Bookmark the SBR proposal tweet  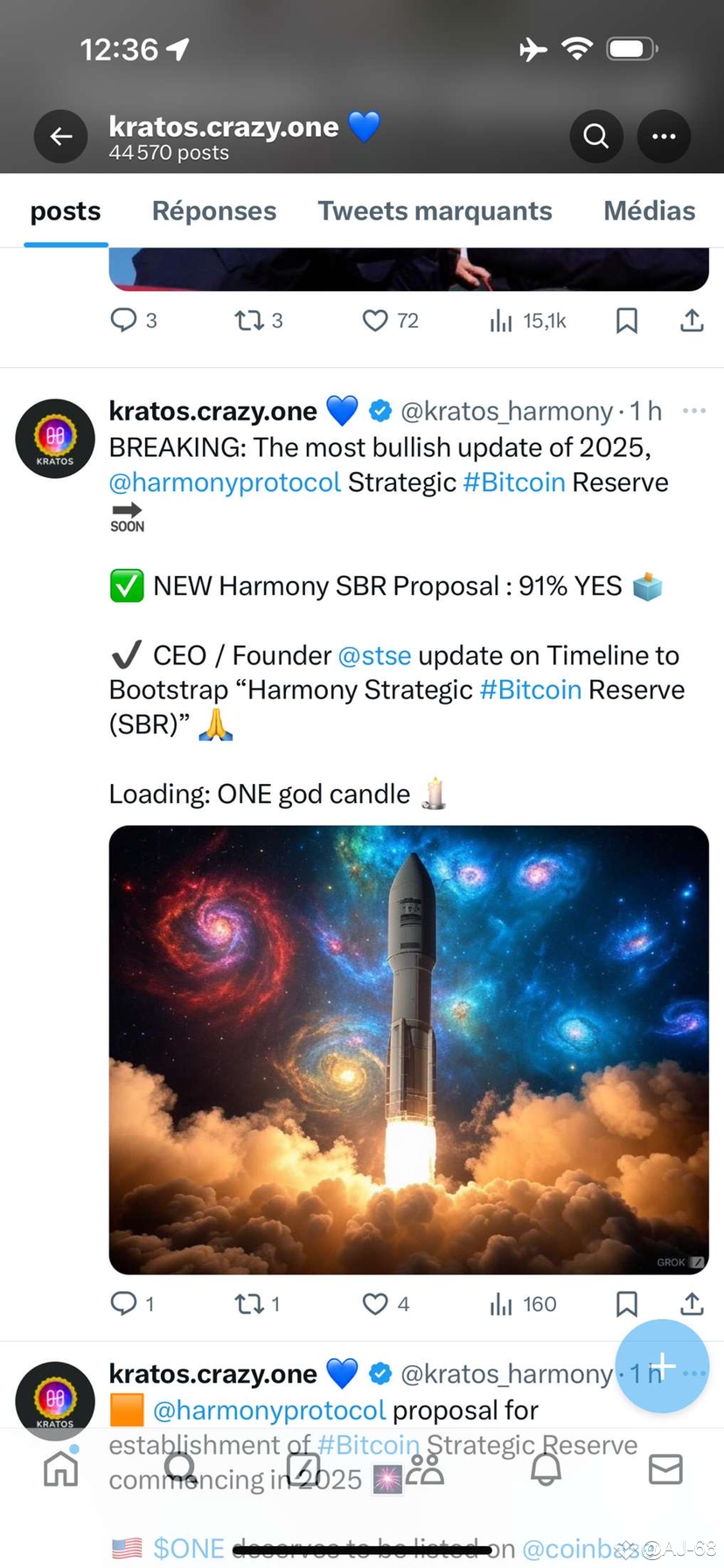[x=626, y=1303]
